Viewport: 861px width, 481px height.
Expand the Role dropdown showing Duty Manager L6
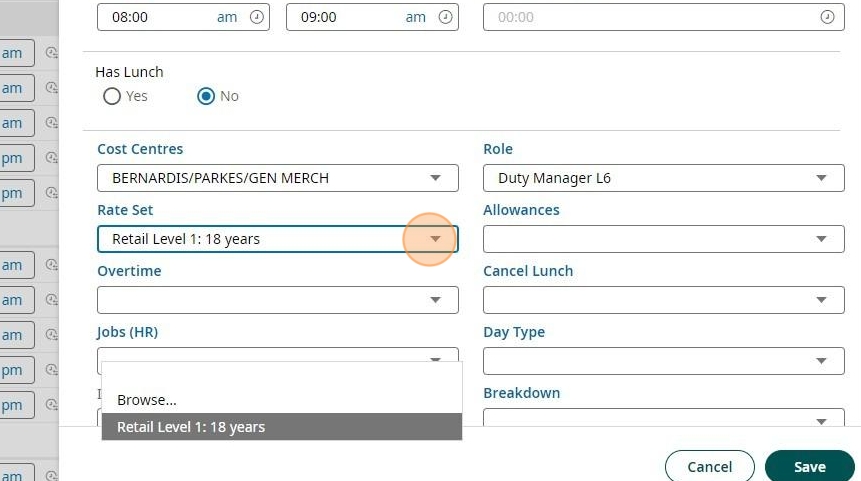822,178
